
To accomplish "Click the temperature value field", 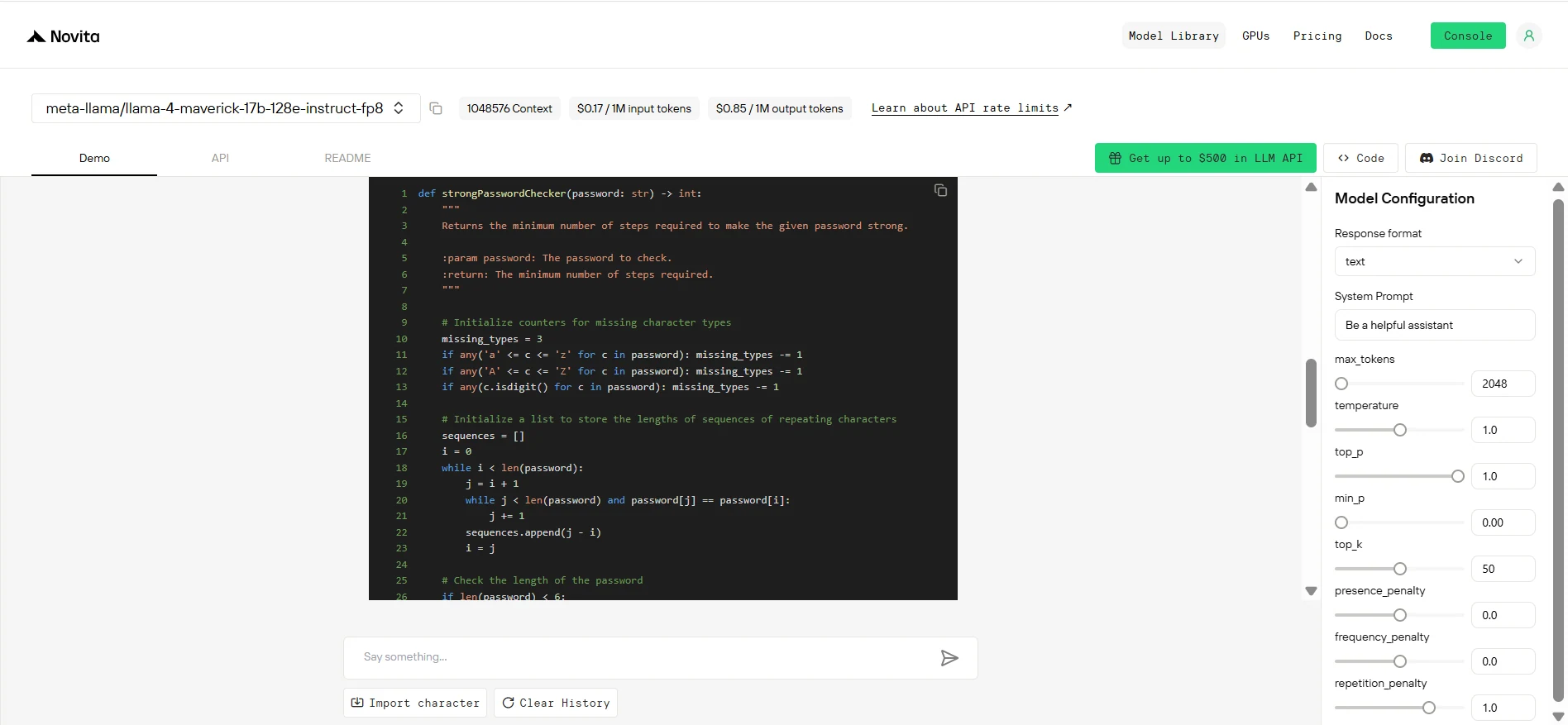I will [1503, 430].
